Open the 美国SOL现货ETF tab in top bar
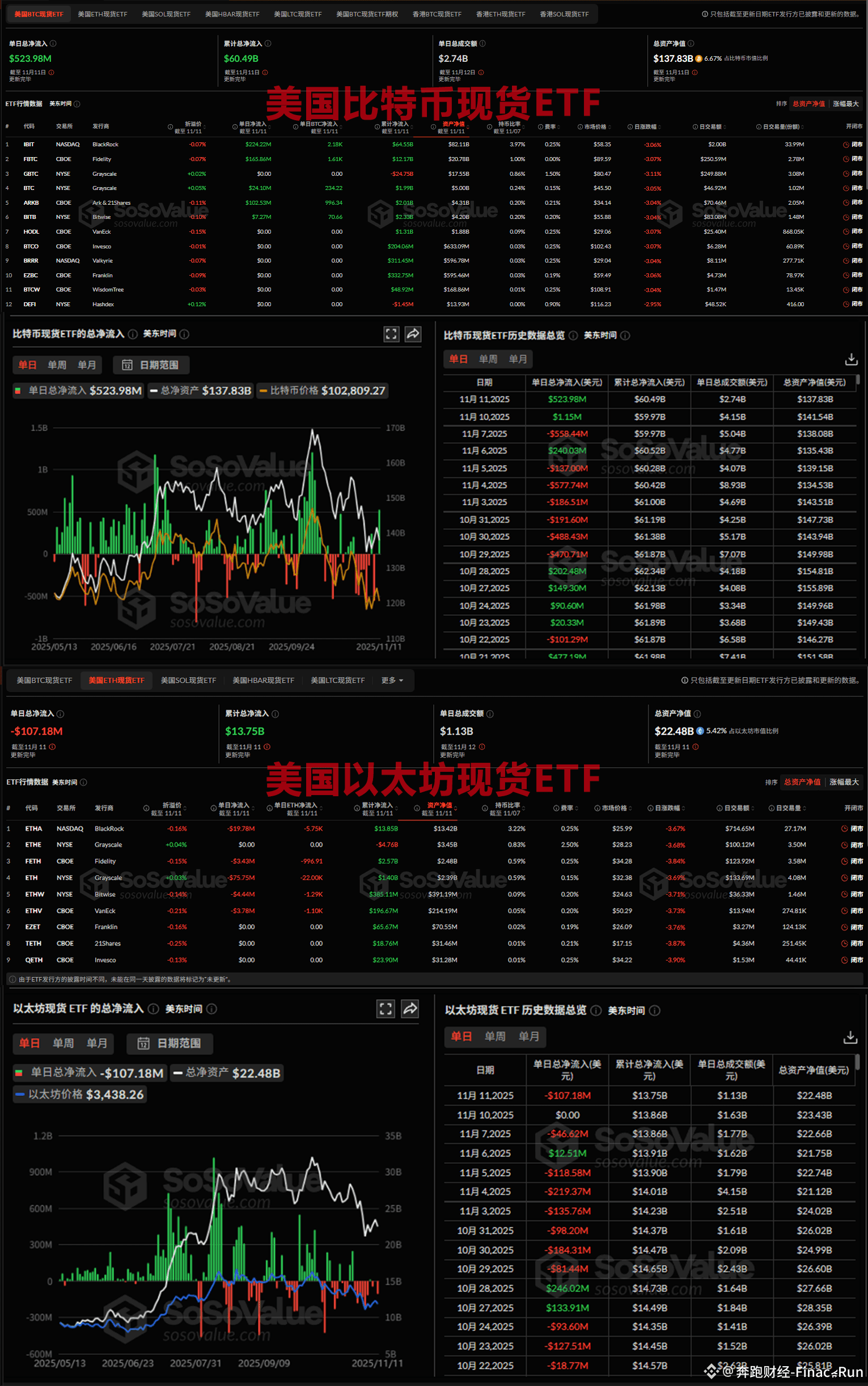The height and width of the screenshot is (1386, 868). 166,14
